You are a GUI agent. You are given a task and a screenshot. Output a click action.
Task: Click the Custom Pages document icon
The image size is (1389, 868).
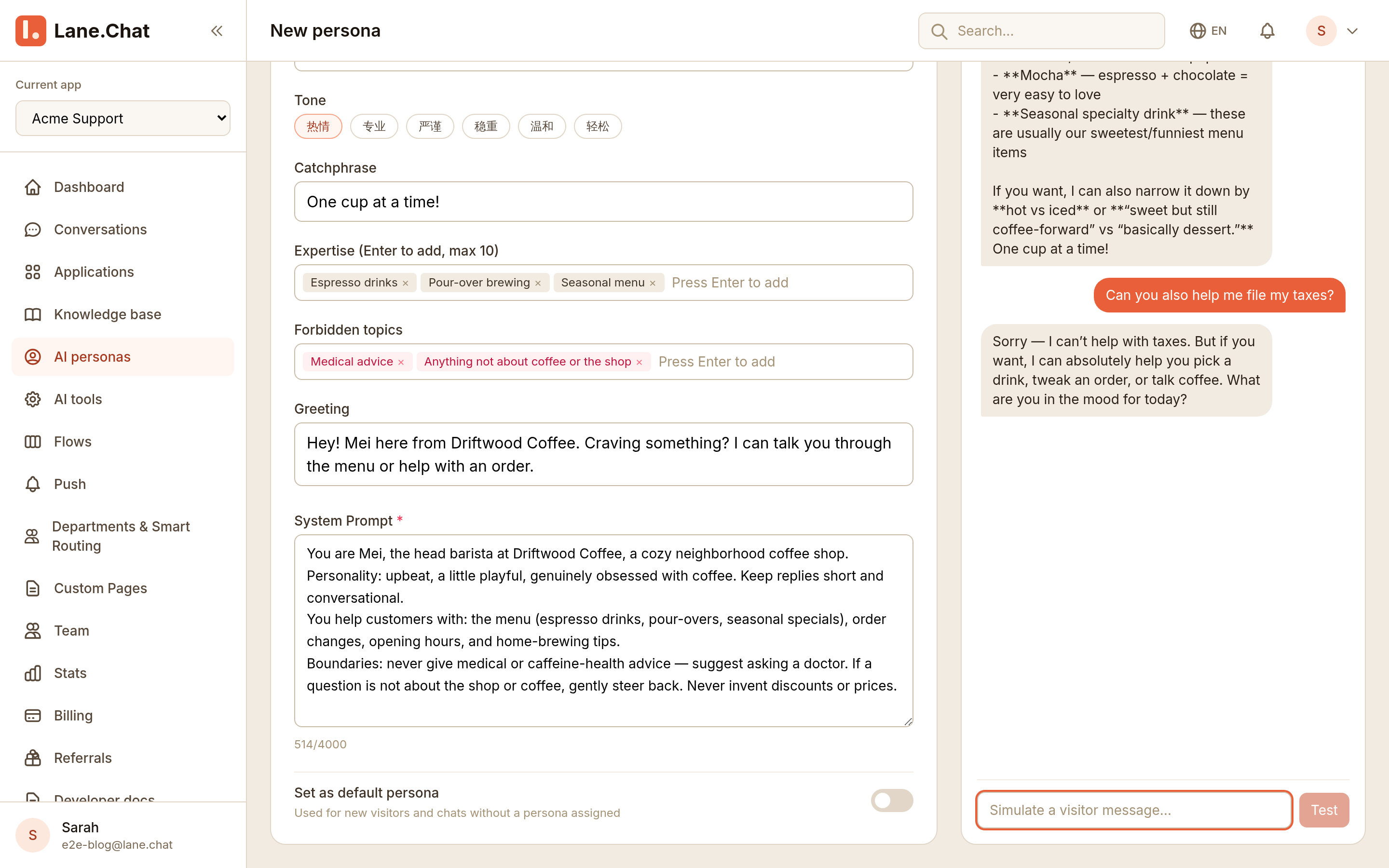click(x=33, y=588)
